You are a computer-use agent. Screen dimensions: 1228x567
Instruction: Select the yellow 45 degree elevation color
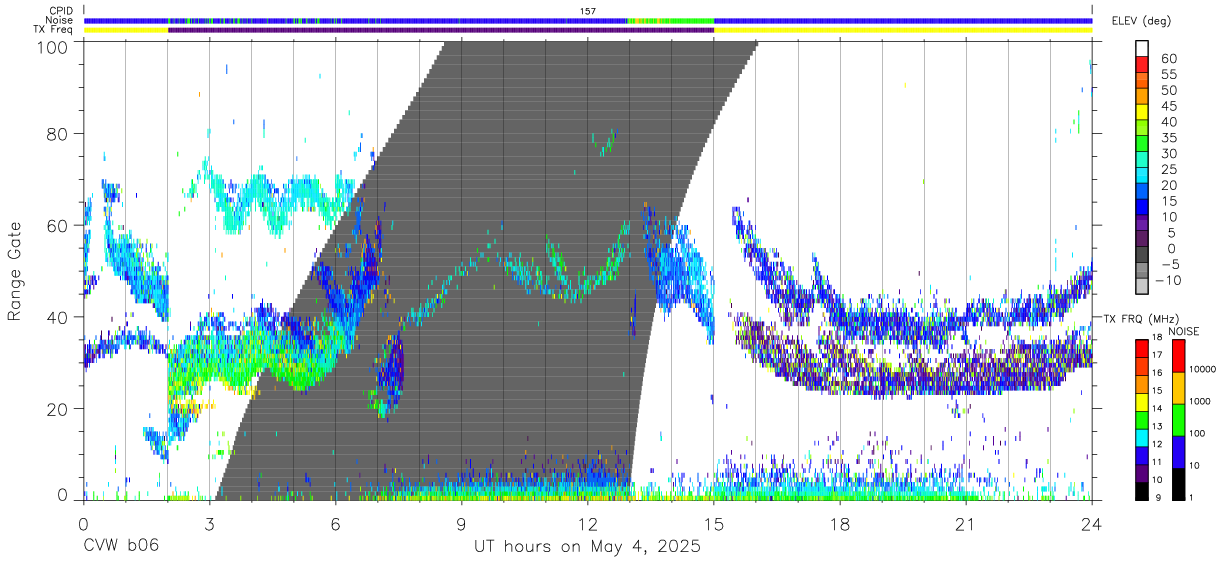pos(1142,112)
